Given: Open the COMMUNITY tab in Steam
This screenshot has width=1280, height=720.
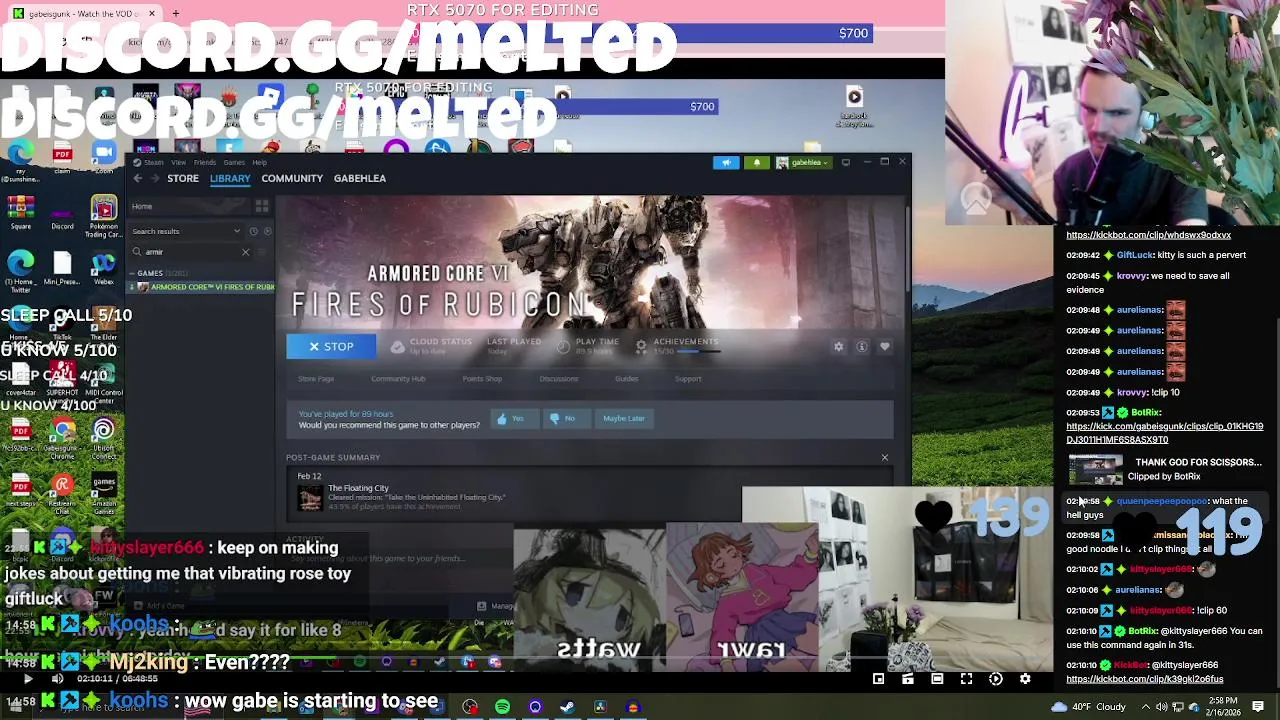Looking at the screenshot, I should tap(292, 178).
